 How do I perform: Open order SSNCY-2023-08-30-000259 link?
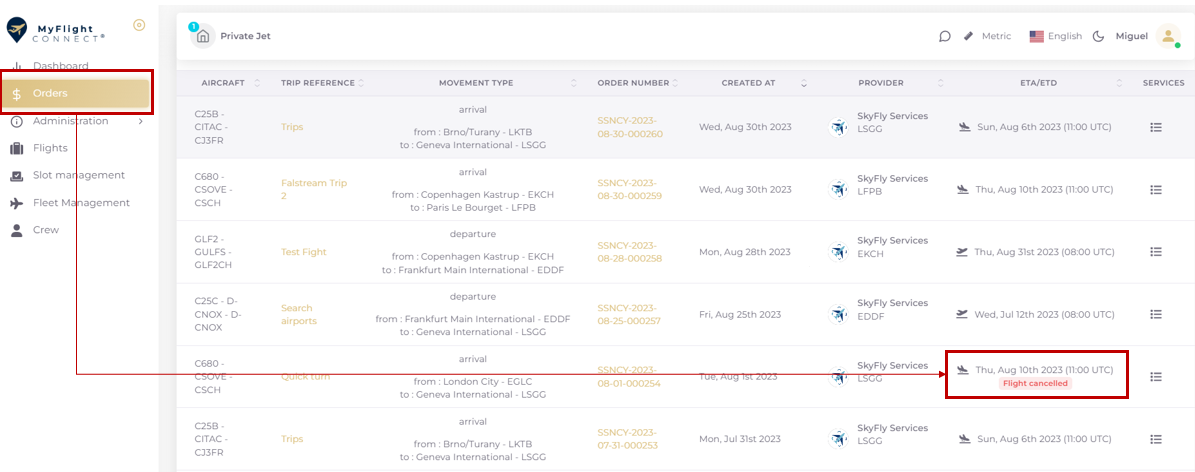click(630, 189)
